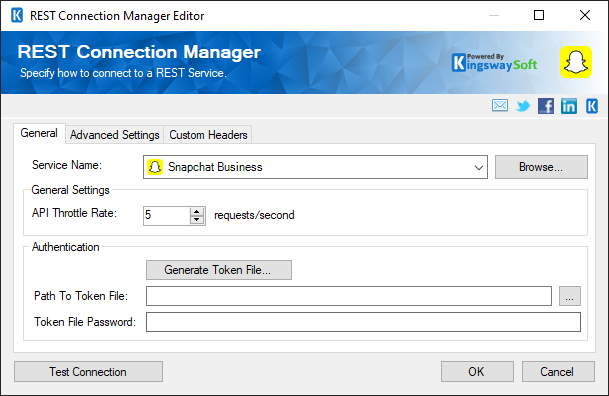
Task: Click the Snapchat icon in Service Name box
Action: coord(155,167)
